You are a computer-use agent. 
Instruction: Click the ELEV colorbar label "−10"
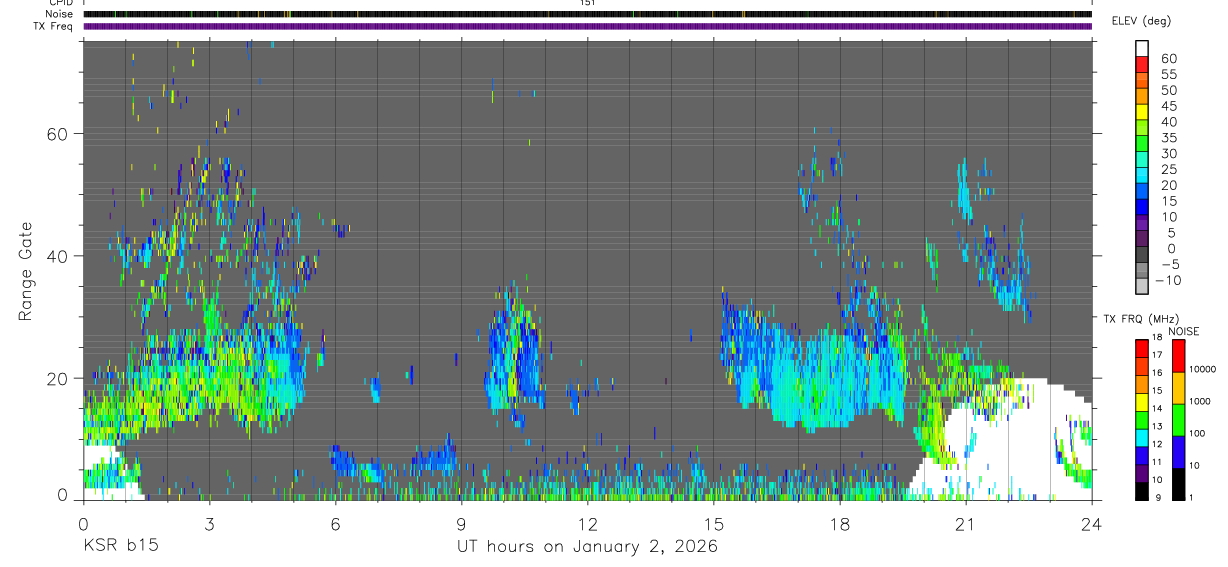click(1169, 280)
